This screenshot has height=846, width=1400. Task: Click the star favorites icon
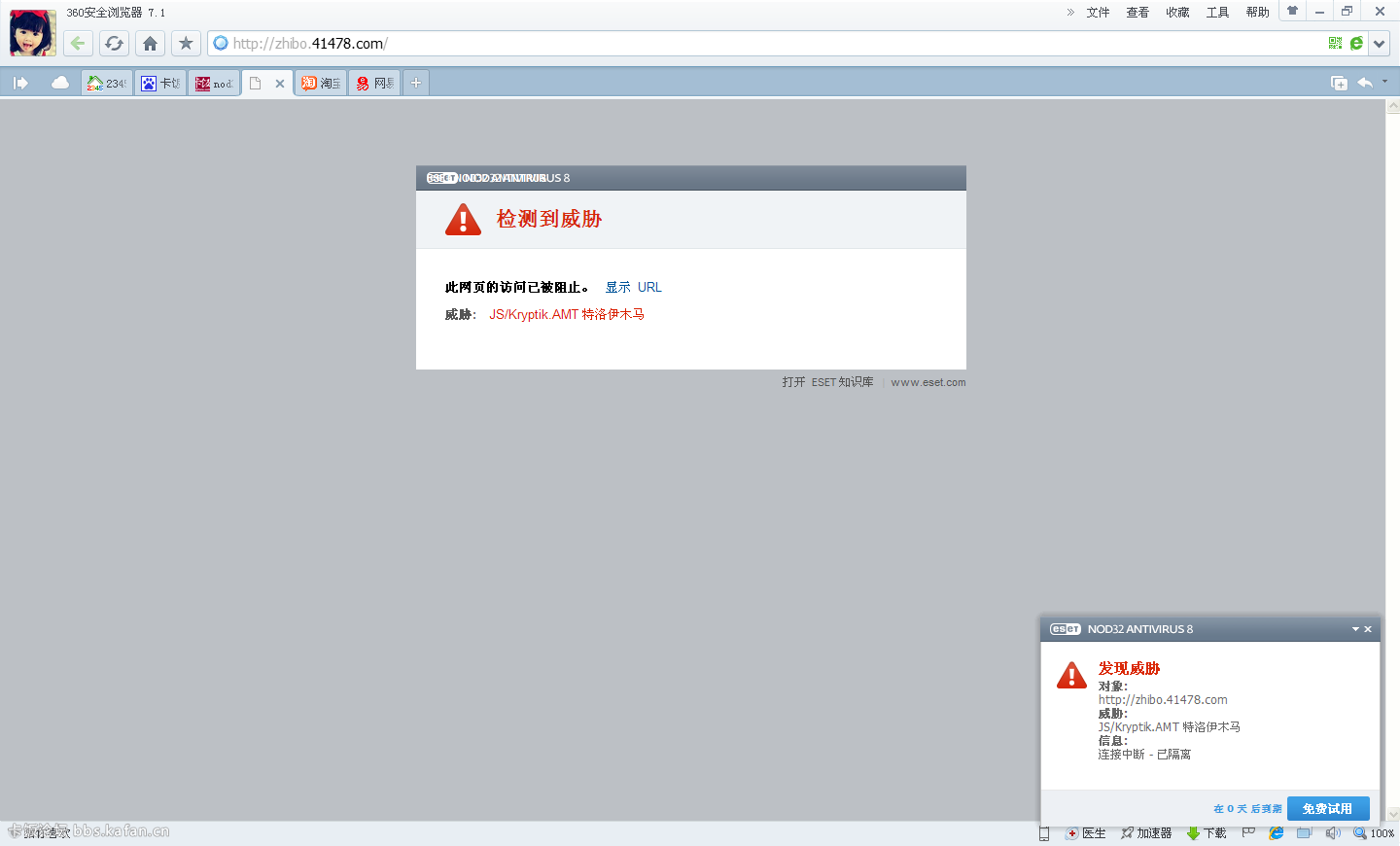pos(186,43)
